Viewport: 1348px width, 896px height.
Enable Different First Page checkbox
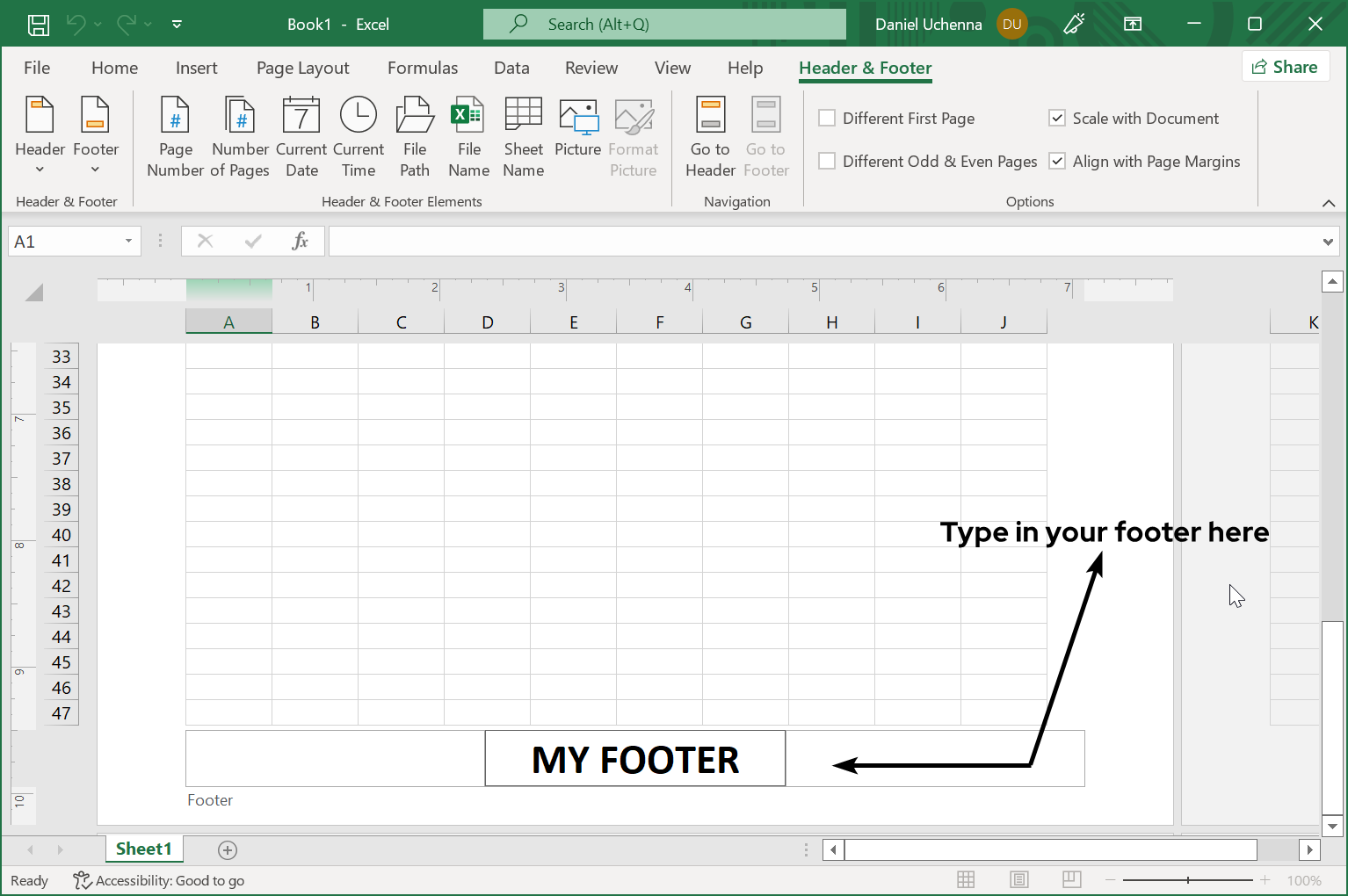827,119
